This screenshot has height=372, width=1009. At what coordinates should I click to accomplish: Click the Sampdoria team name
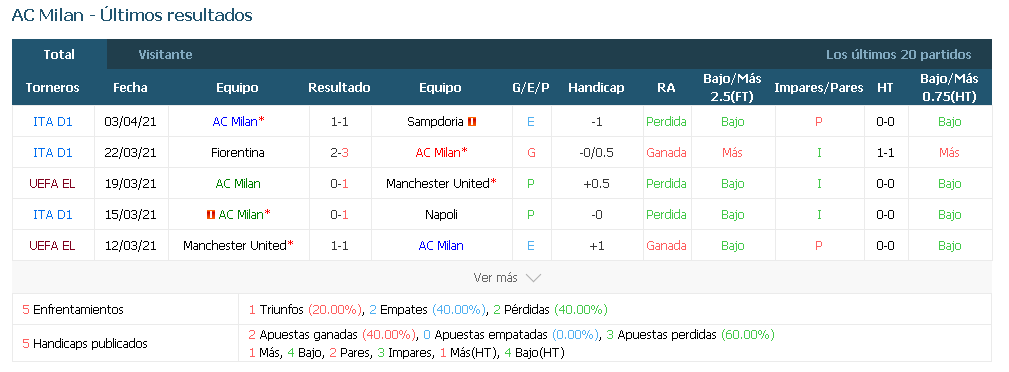point(435,122)
